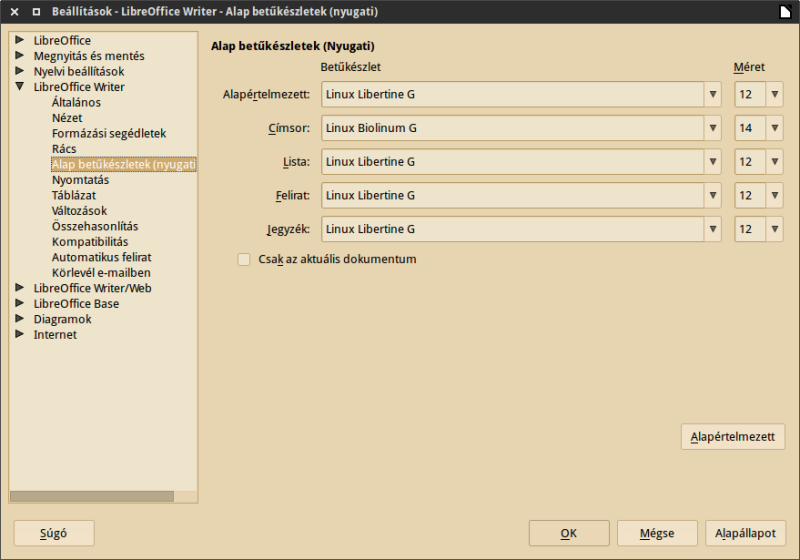Open Címsor font dropdown arrow
Viewport: 800px width, 560px height.
[x=713, y=128]
